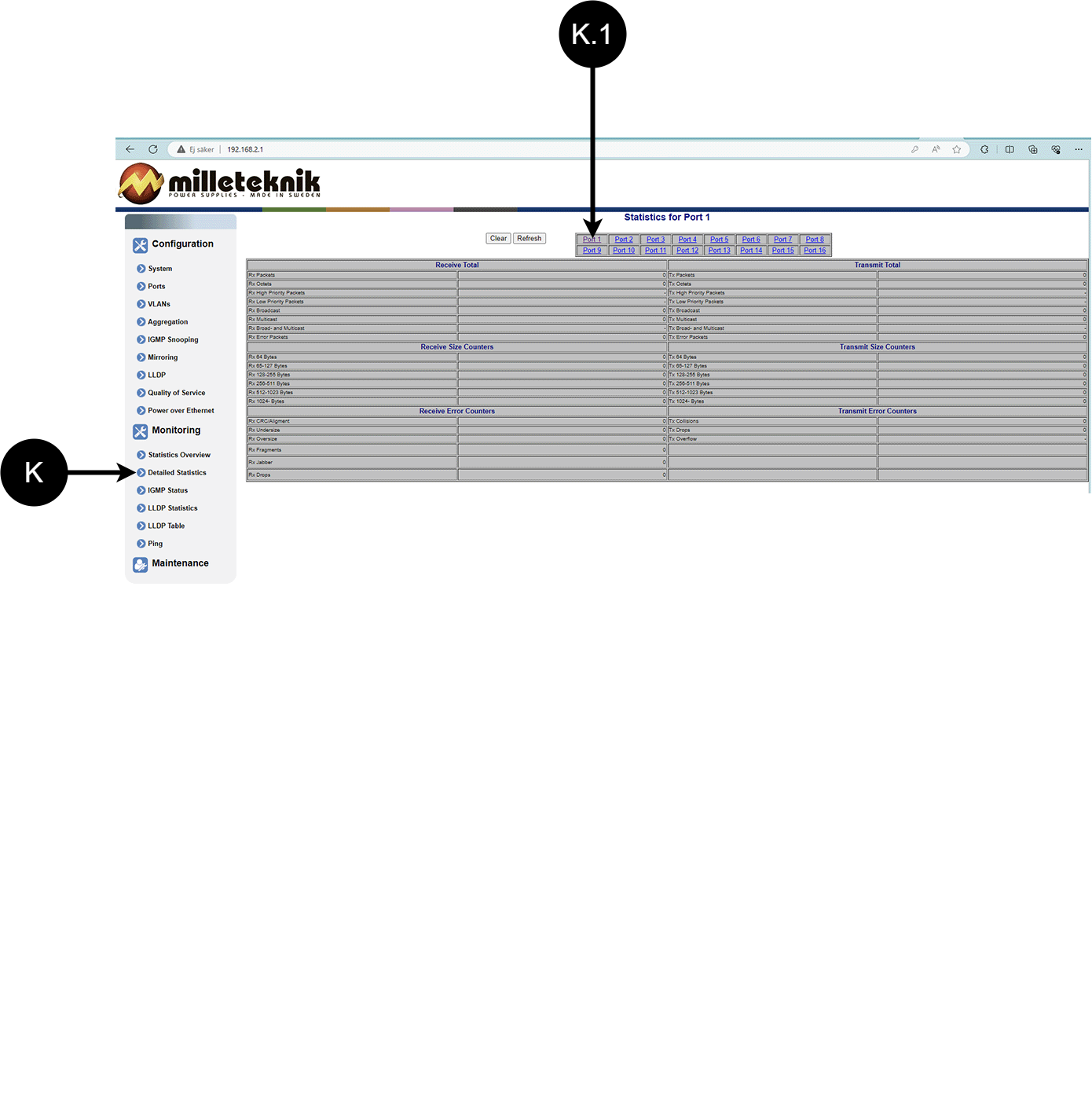Open the browser three-dots menu

click(x=1079, y=149)
